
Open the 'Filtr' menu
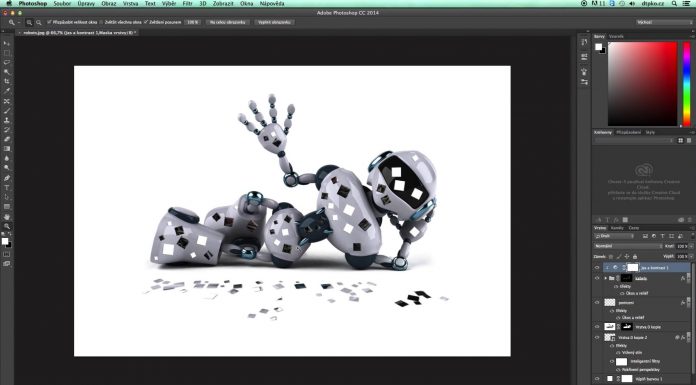pyautogui.click(x=187, y=4)
